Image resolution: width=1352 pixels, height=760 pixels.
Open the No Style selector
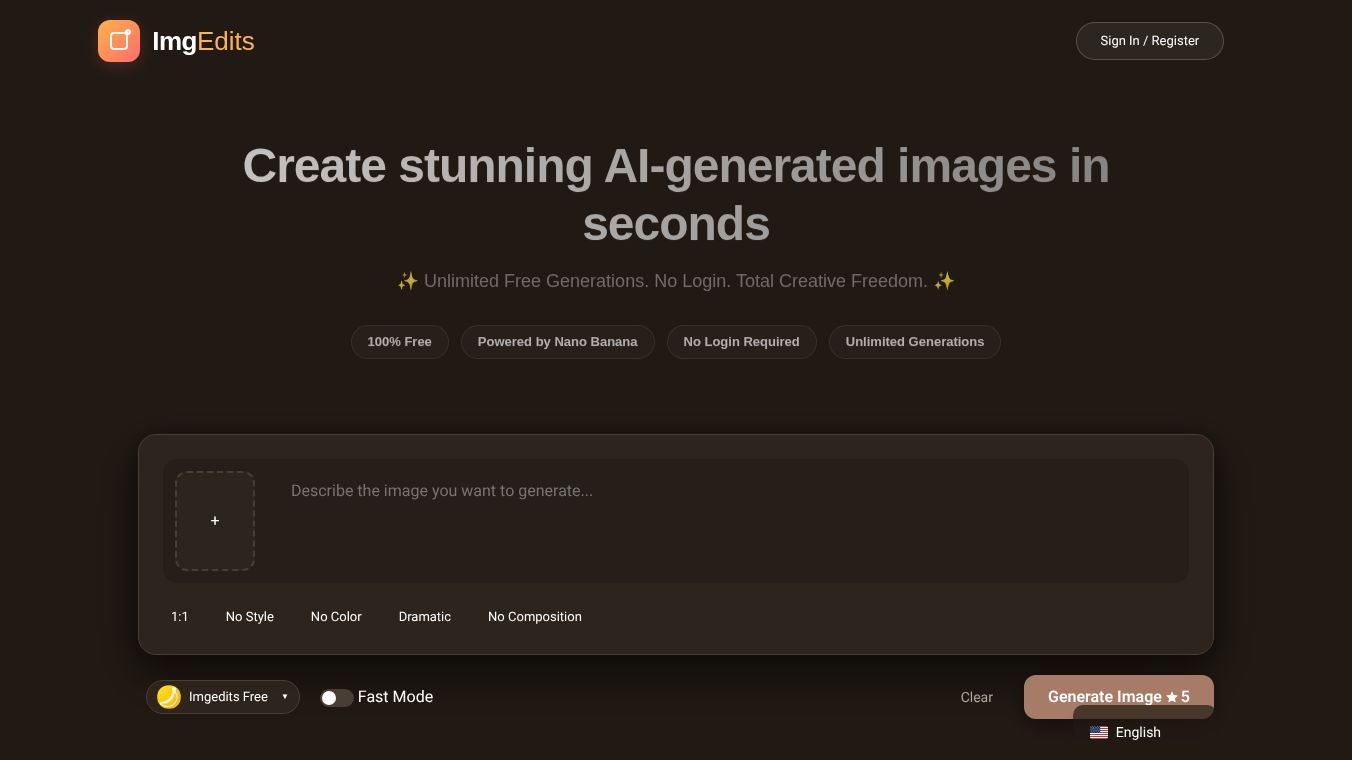tap(250, 617)
